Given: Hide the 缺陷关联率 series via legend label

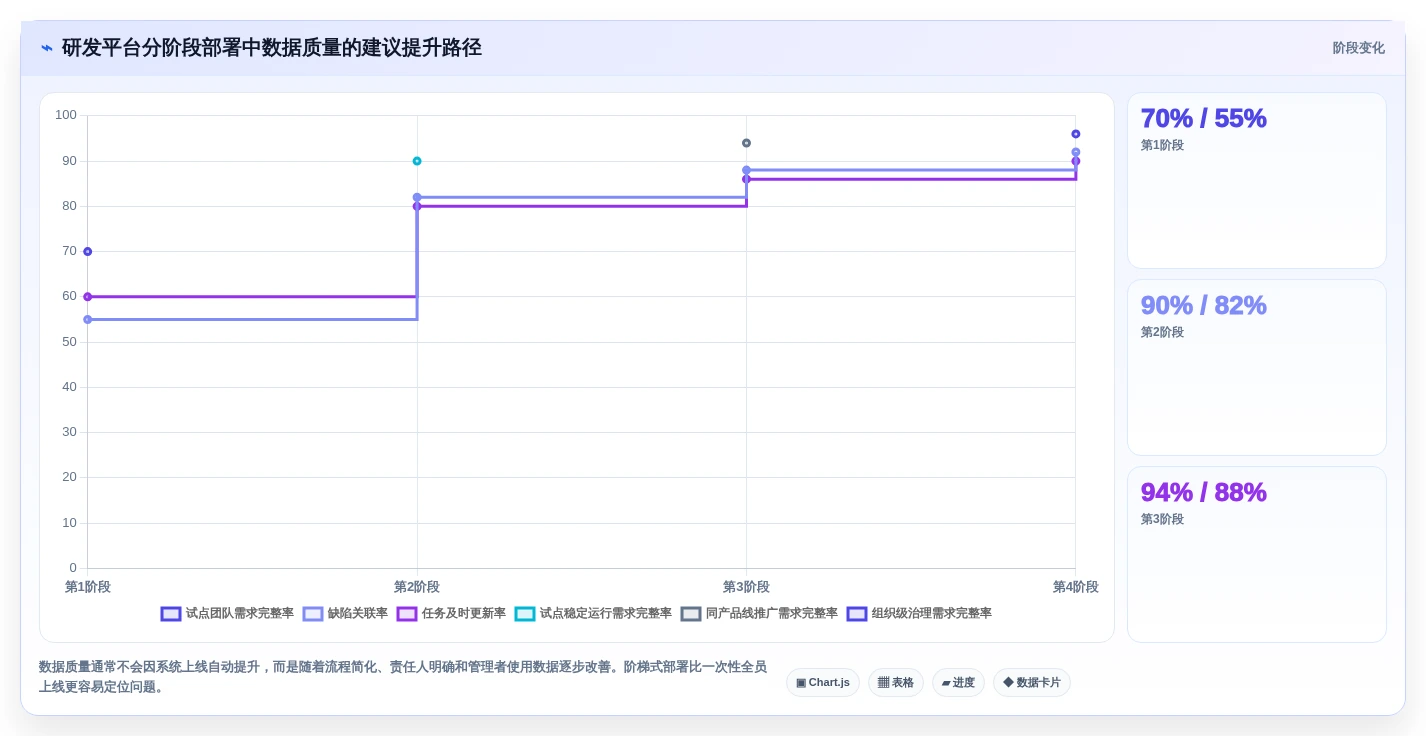Looking at the screenshot, I should click(x=358, y=614).
